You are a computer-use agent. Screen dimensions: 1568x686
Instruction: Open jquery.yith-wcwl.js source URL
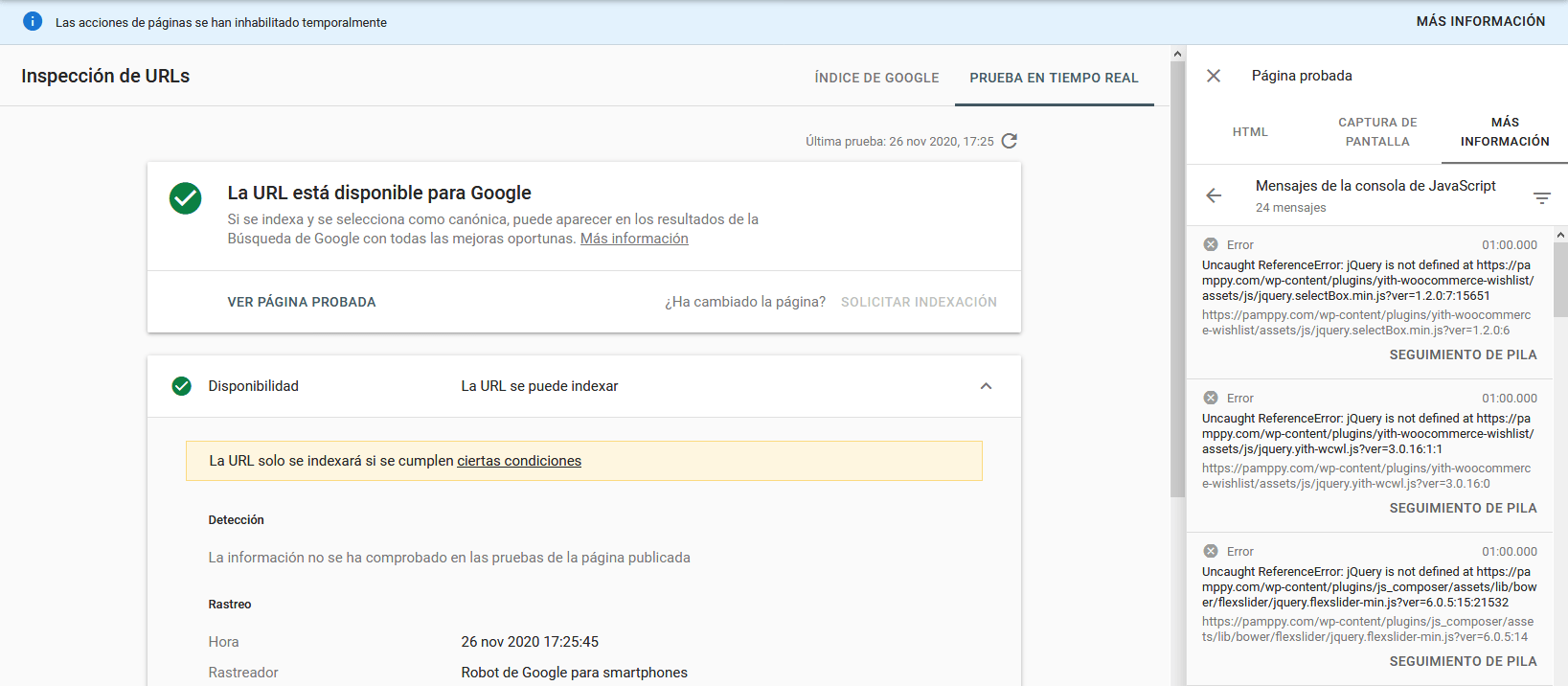pyautogui.click(x=1367, y=476)
